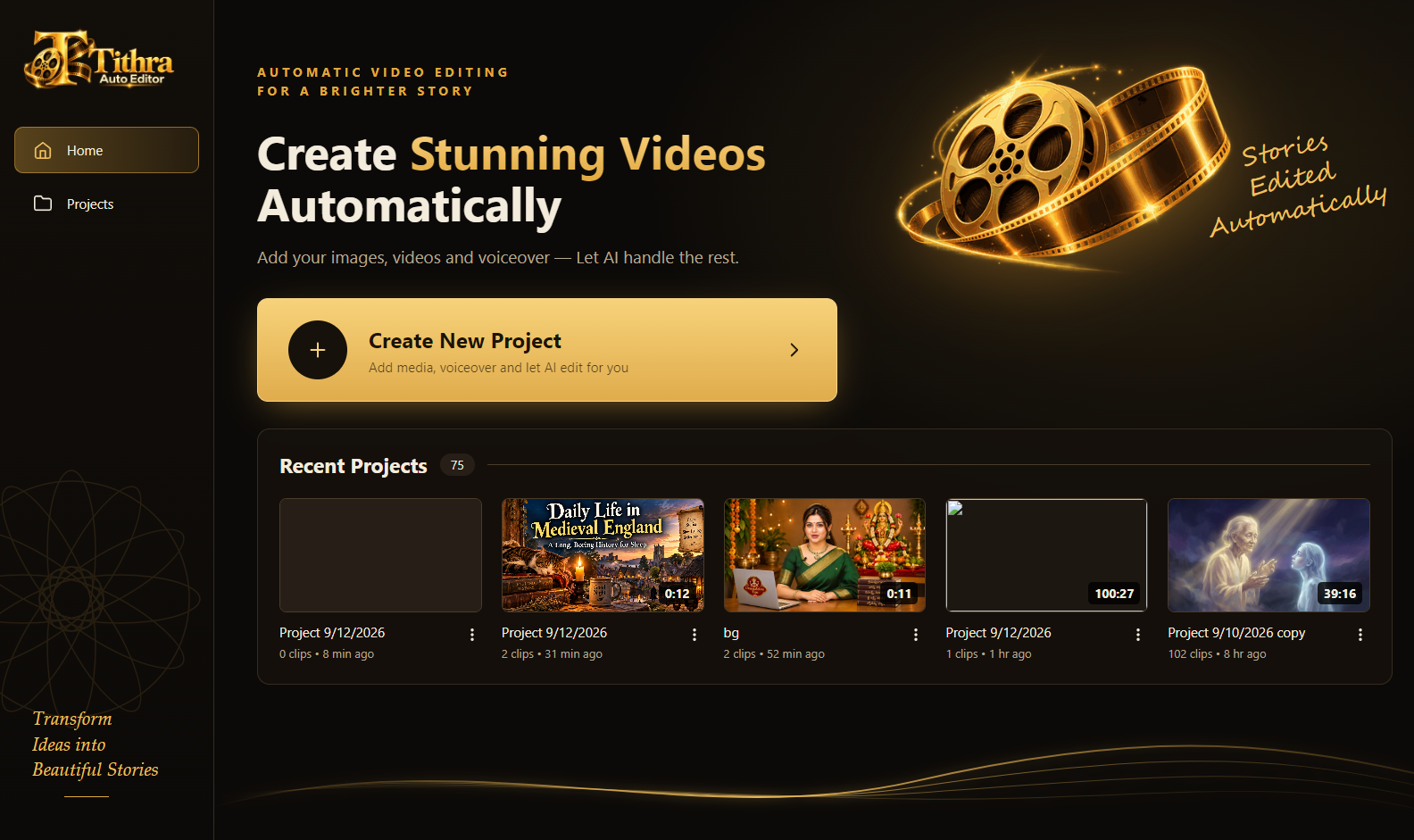The width and height of the screenshot is (1414, 840).
Task: Click the "Recent Projects" heading
Action: pos(353,466)
